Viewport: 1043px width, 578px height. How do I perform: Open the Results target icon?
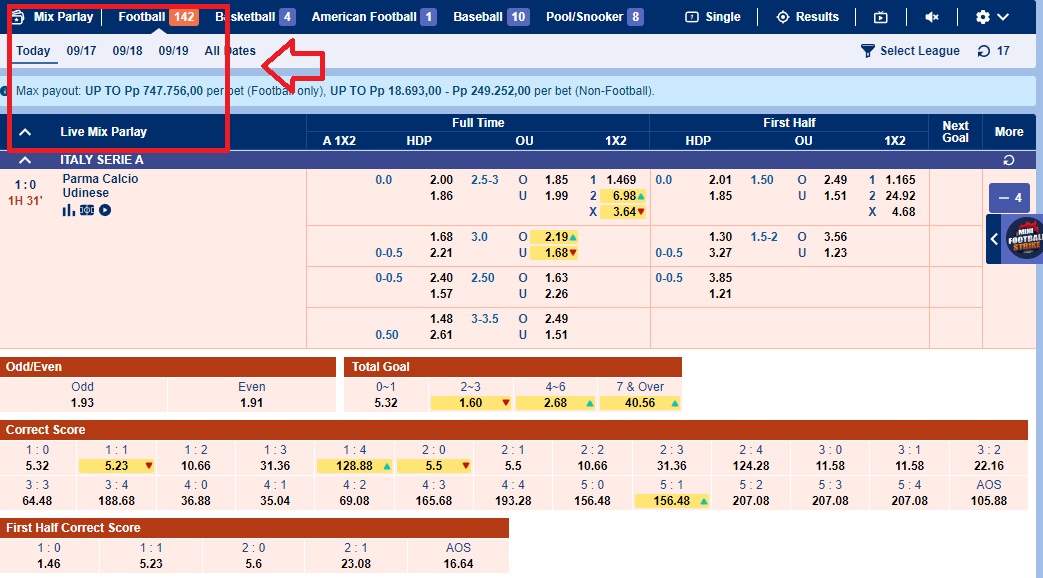click(x=783, y=17)
